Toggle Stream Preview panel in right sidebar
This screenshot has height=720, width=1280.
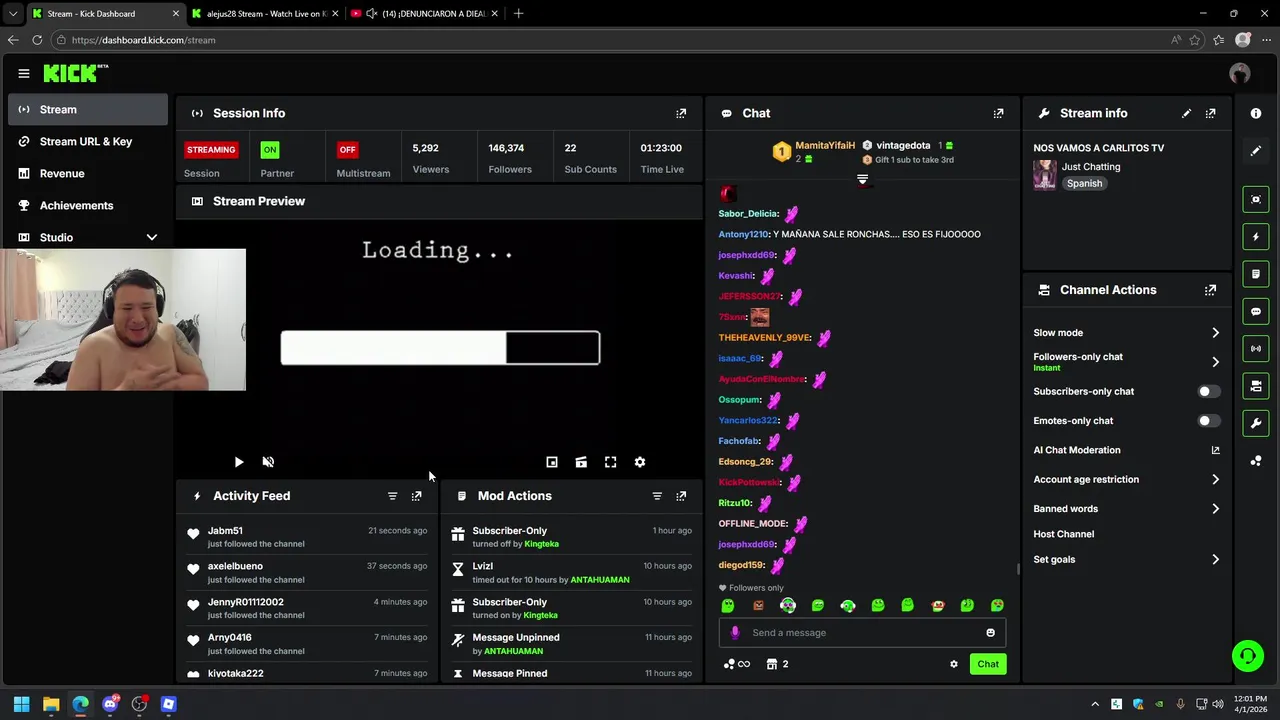click(1256, 199)
